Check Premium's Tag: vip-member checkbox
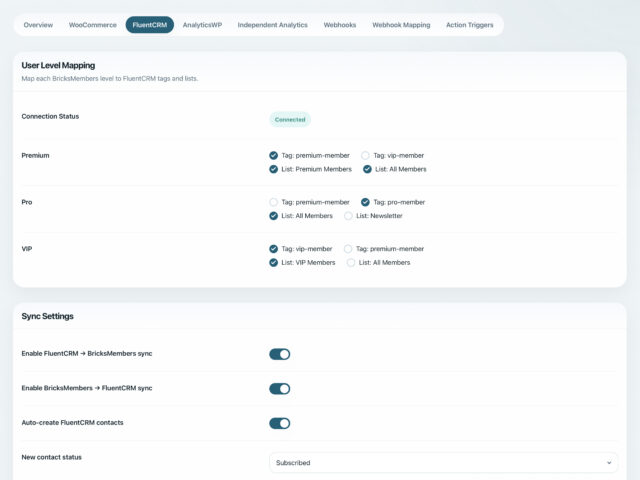Viewport: 640px width, 480px height. (365, 156)
